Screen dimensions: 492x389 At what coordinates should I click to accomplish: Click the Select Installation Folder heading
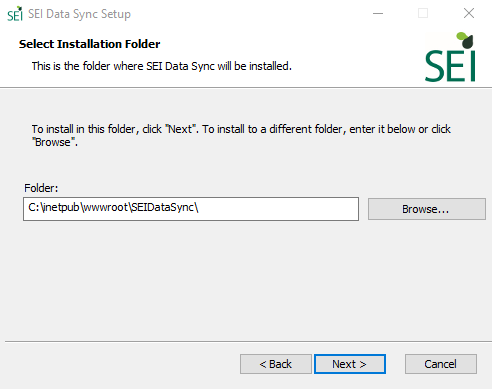point(89,44)
